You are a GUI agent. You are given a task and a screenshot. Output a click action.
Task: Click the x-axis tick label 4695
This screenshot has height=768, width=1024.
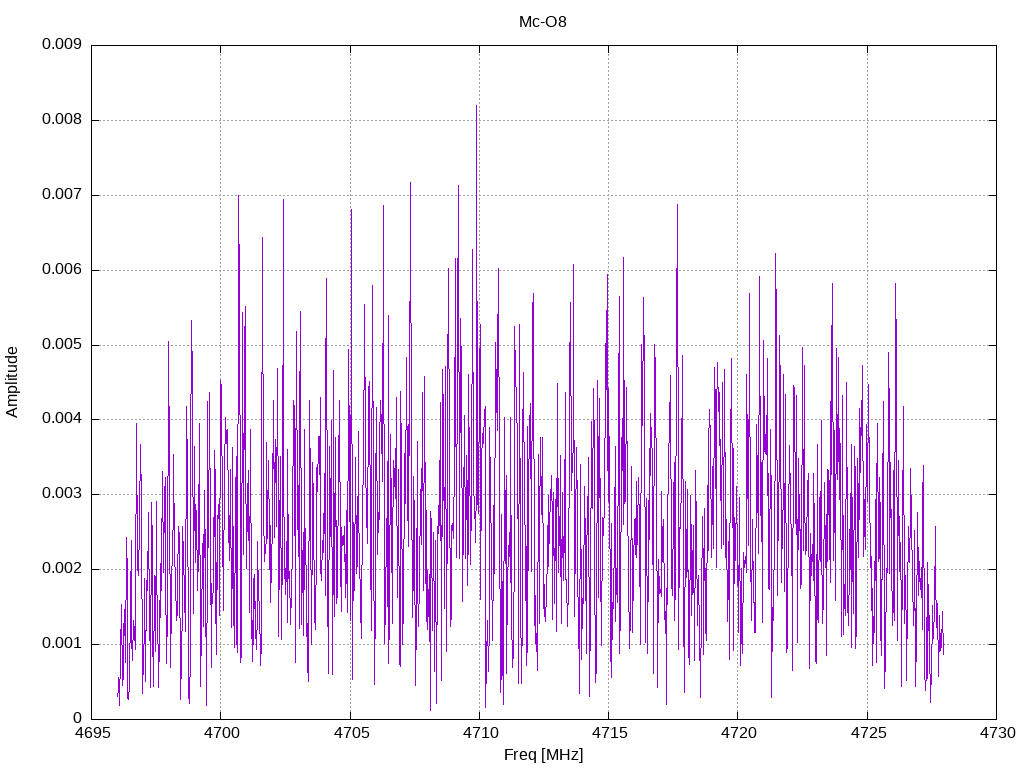point(91,733)
